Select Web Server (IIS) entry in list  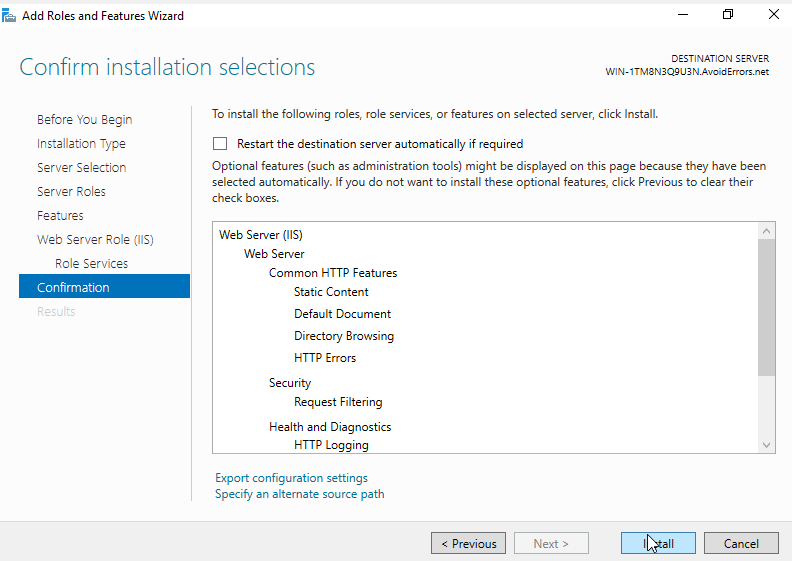pyautogui.click(x=261, y=235)
